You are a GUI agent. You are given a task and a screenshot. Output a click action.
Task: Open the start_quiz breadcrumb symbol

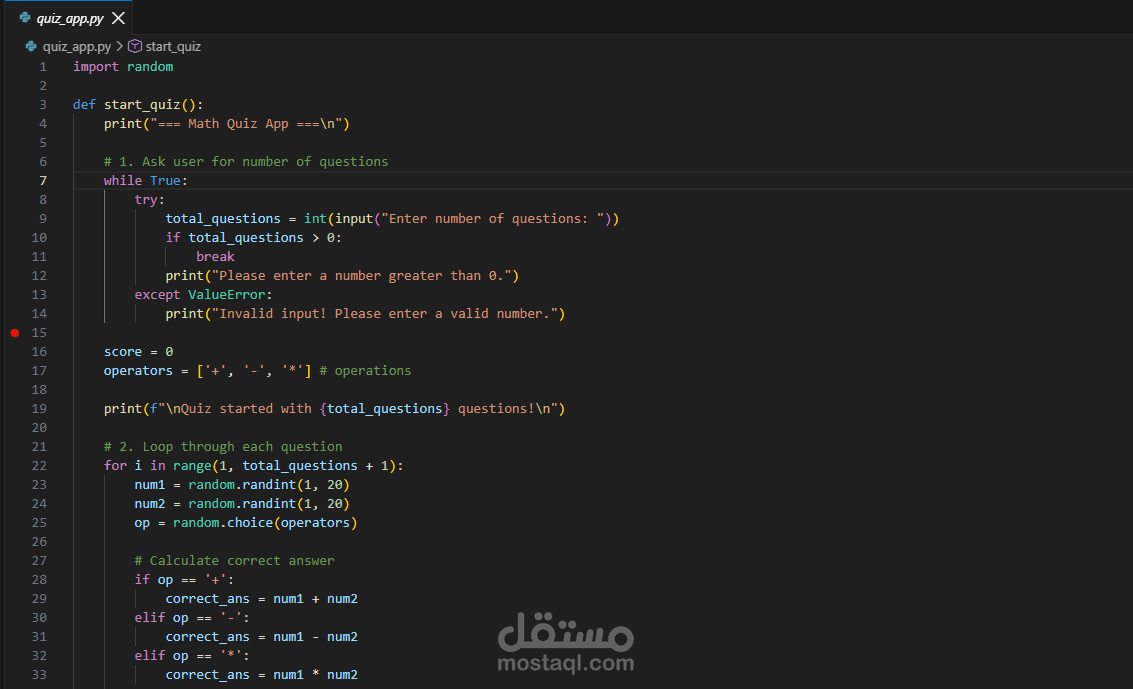[x=173, y=46]
